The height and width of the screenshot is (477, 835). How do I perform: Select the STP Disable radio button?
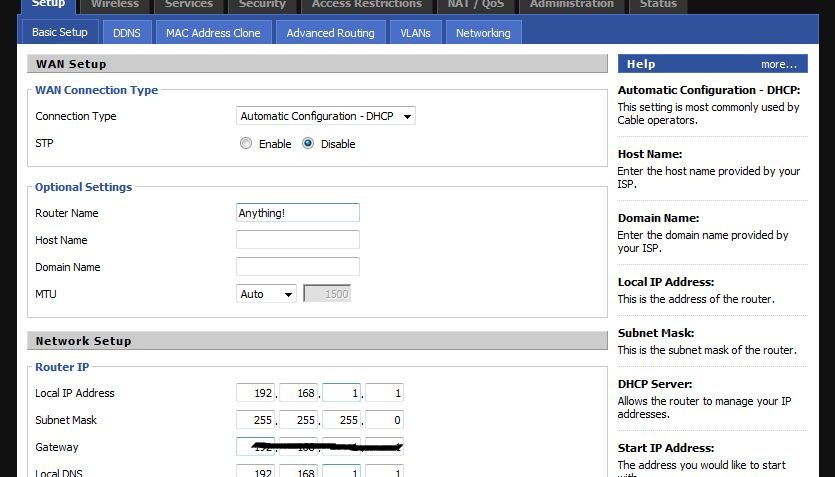click(308, 144)
